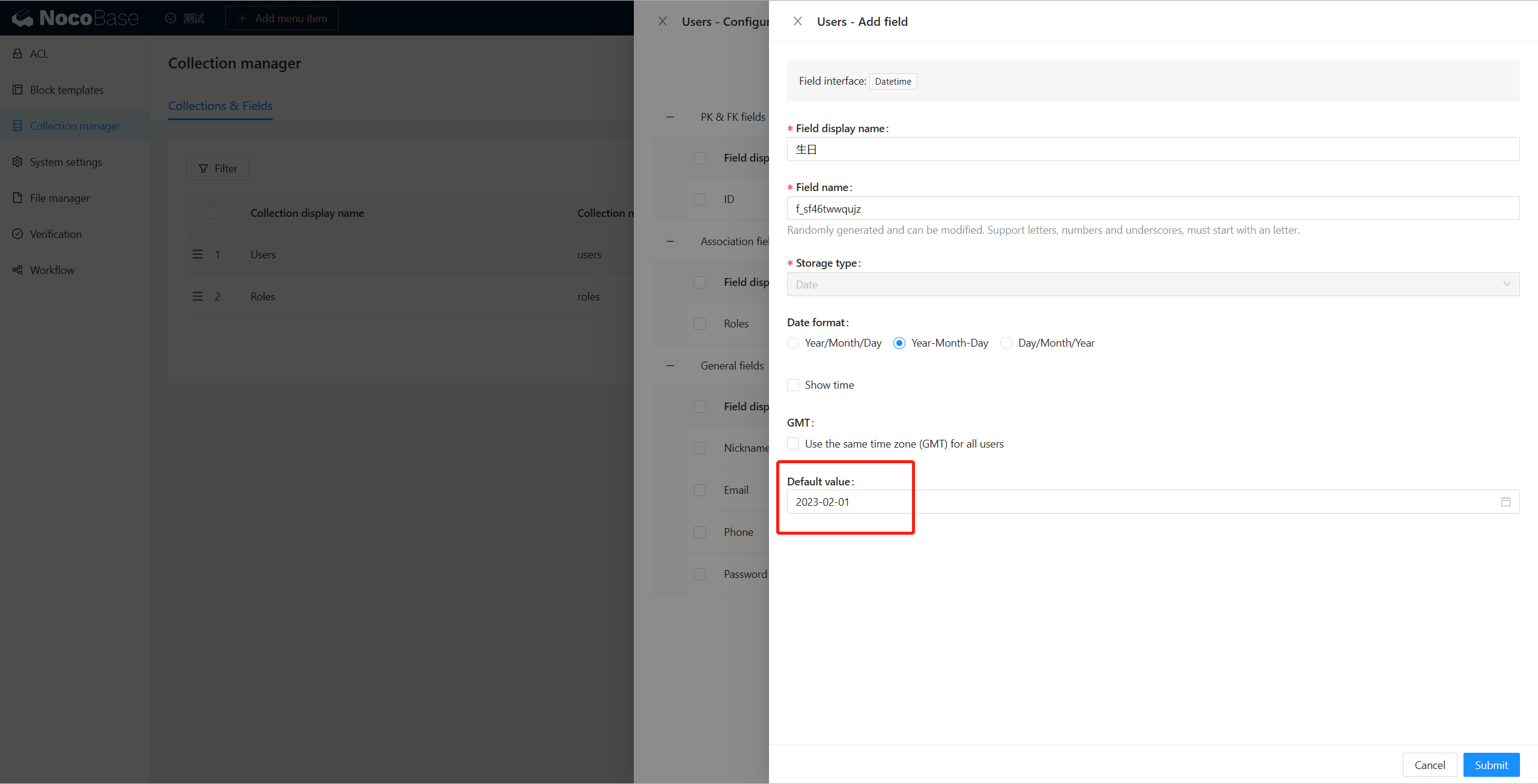Switch to Collections & Fields tab
The image size is (1538, 784).
220,106
